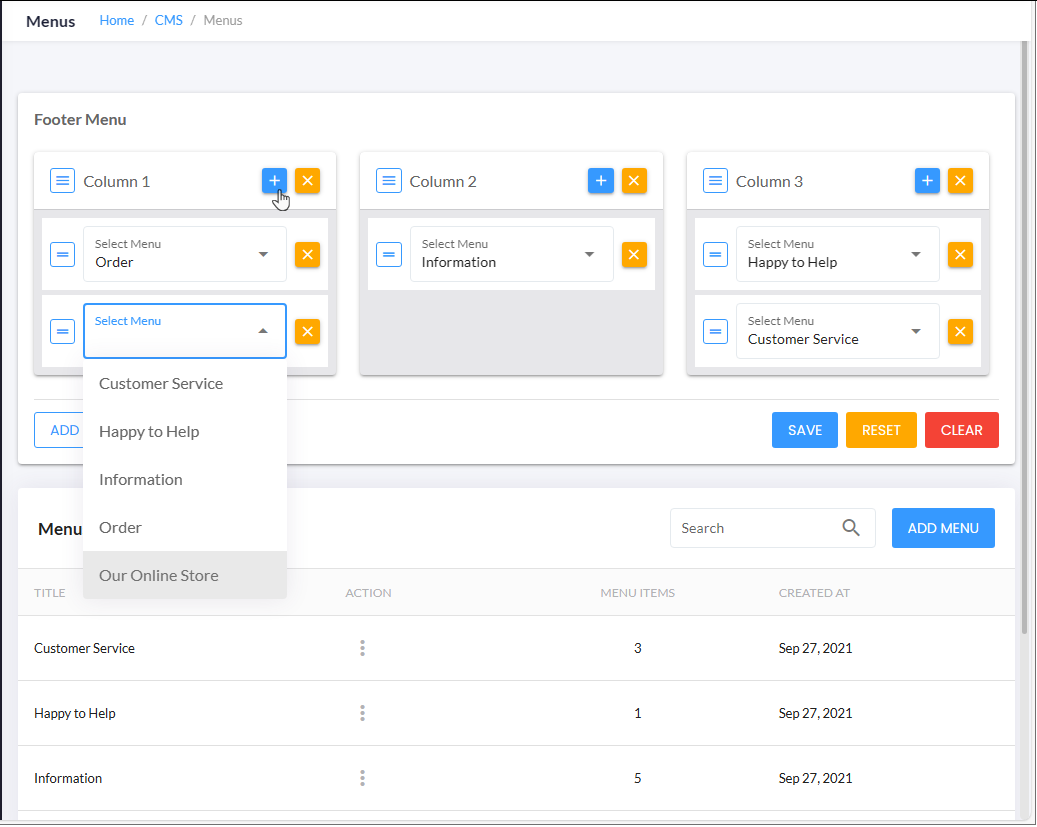This screenshot has width=1037, height=827.
Task: Click the Happy to Help drag handle in Column 3
Action: pos(715,255)
